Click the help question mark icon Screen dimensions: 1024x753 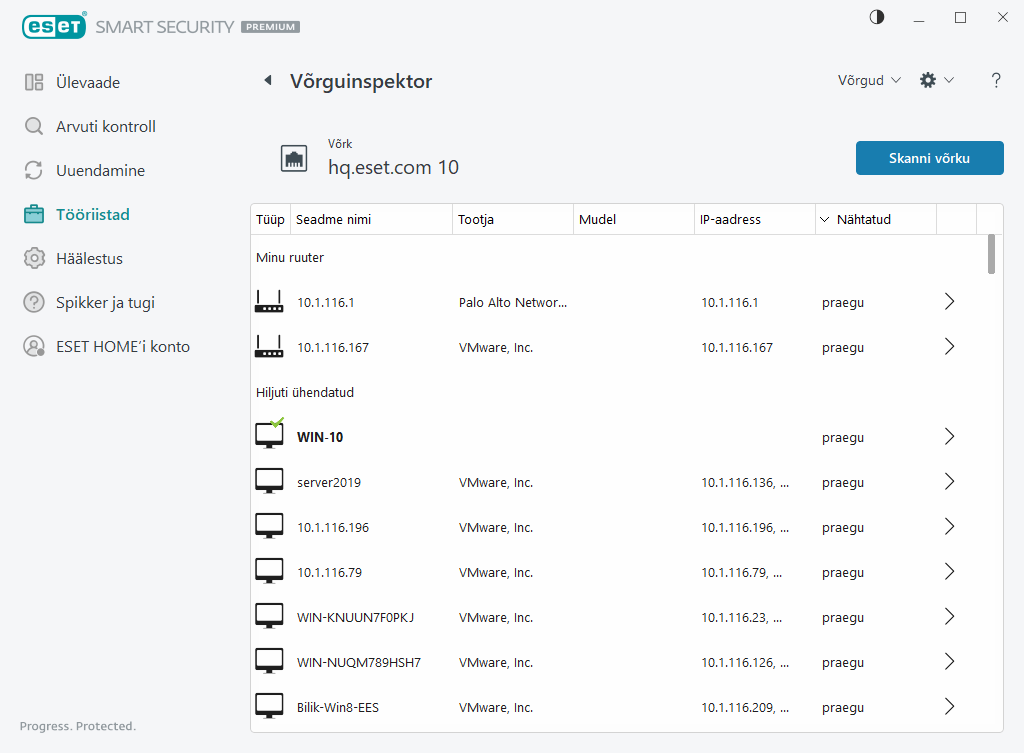(x=996, y=80)
